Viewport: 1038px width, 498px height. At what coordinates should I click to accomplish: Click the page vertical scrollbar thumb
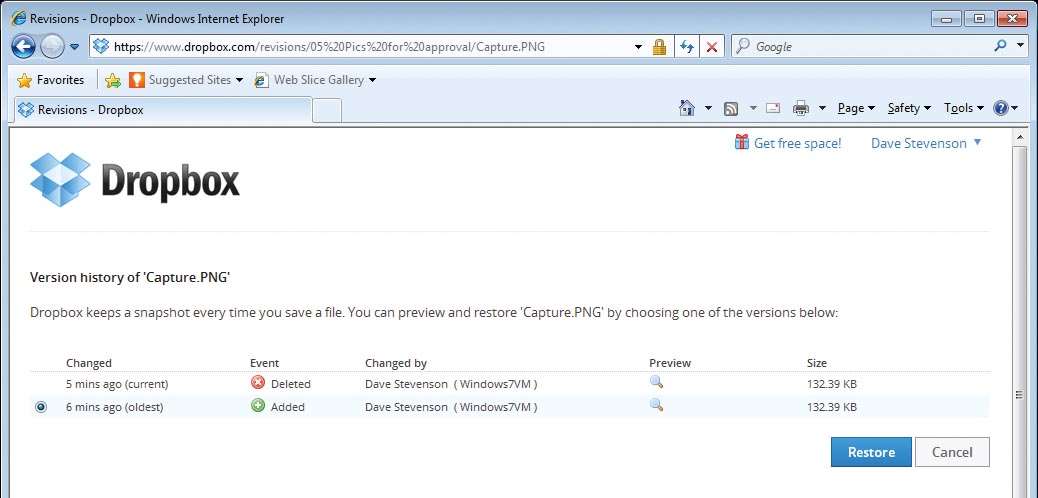pos(1019,395)
